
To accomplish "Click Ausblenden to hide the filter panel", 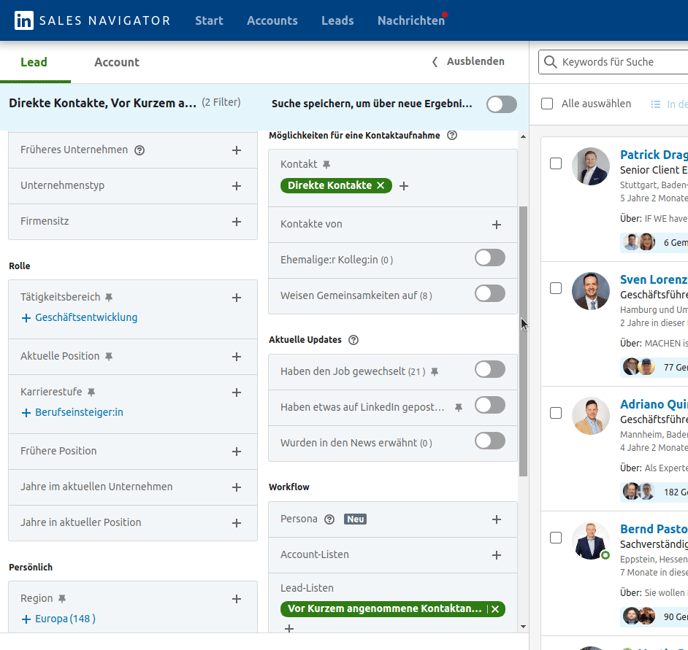I will click(x=468, y=62).
